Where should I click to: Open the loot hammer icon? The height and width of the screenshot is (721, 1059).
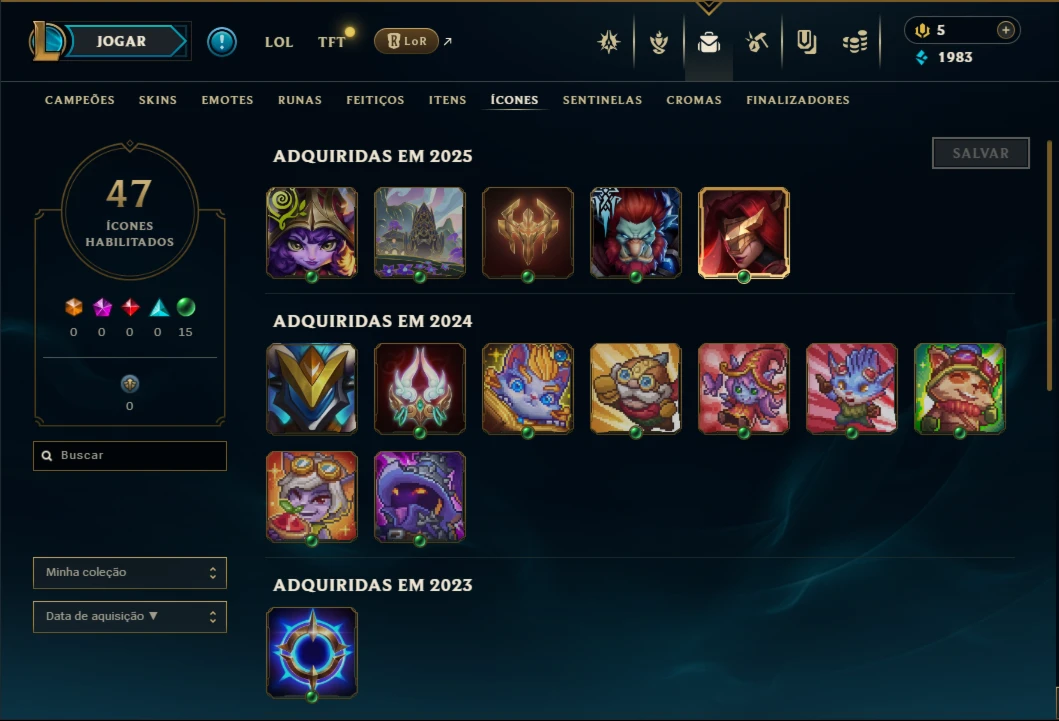coord(757,42)
